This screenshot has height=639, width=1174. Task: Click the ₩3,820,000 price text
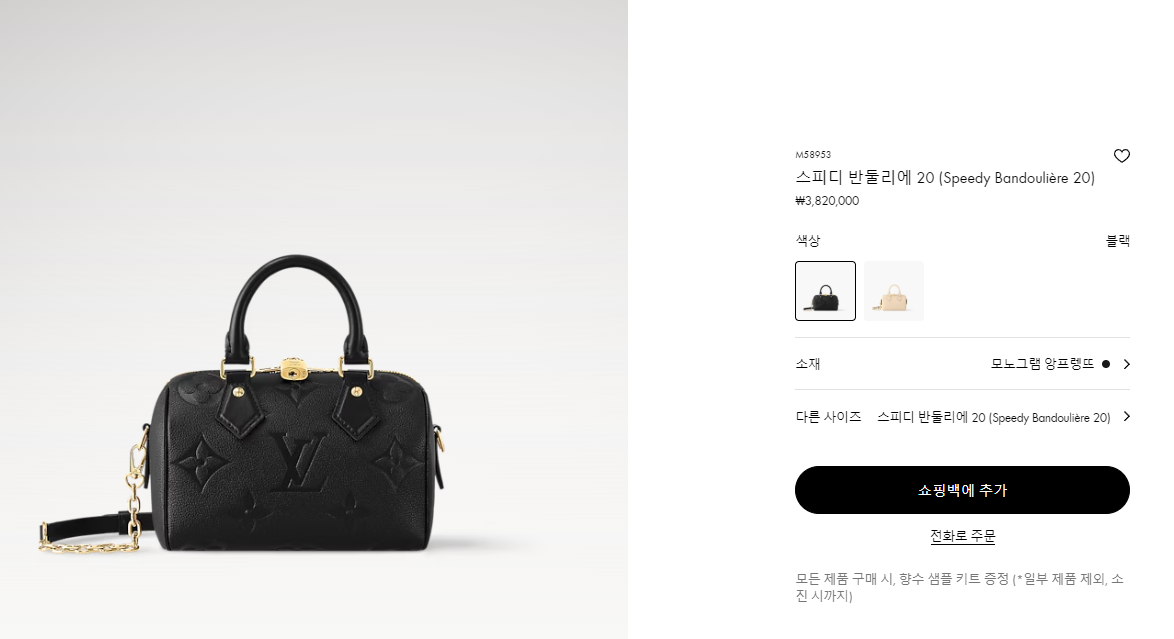tap(827, 201)
